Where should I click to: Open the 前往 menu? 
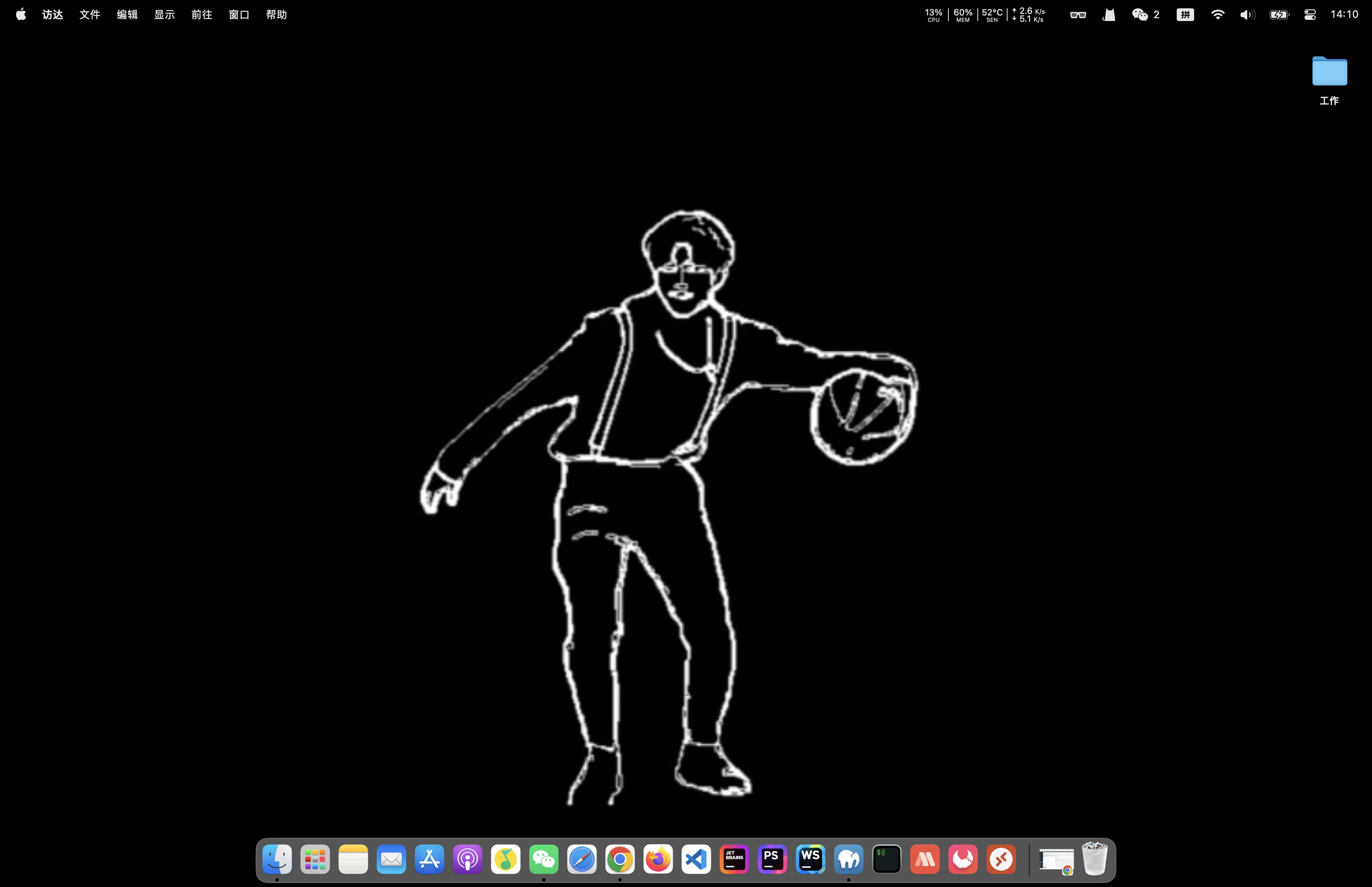(x=202, y=15)
